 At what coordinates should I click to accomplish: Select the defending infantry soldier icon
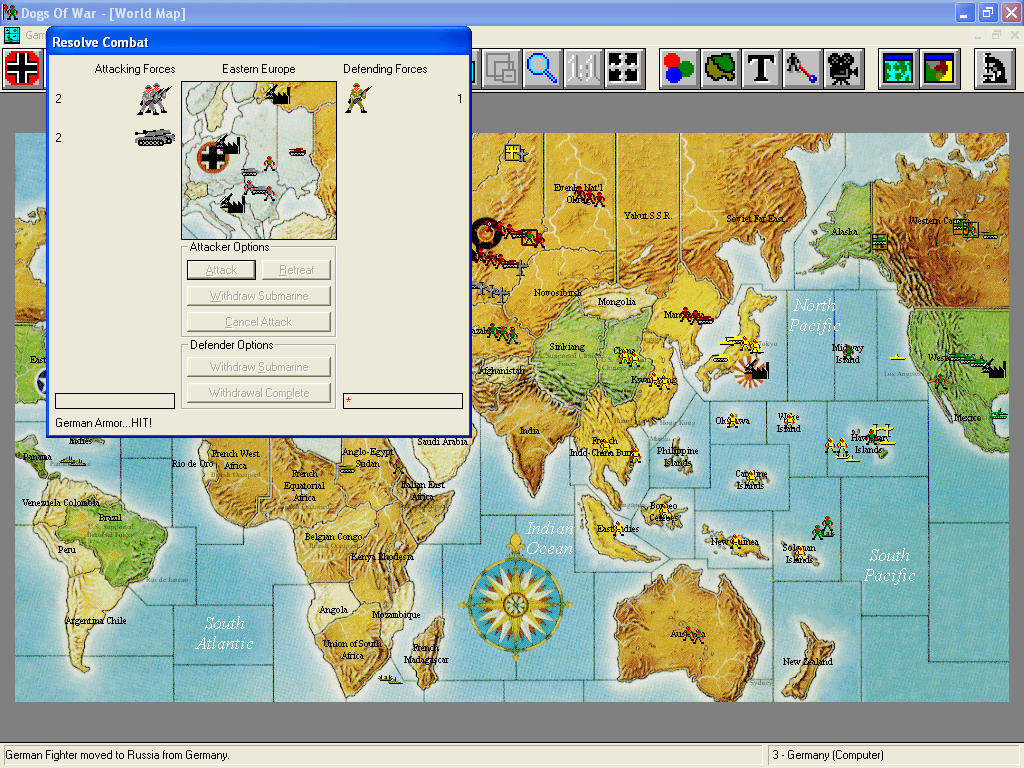click(358, 99)
